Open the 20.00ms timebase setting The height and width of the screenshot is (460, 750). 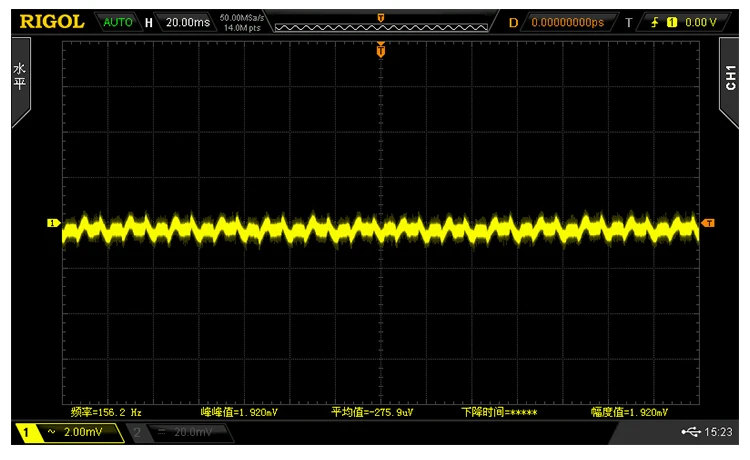(188, 22)
